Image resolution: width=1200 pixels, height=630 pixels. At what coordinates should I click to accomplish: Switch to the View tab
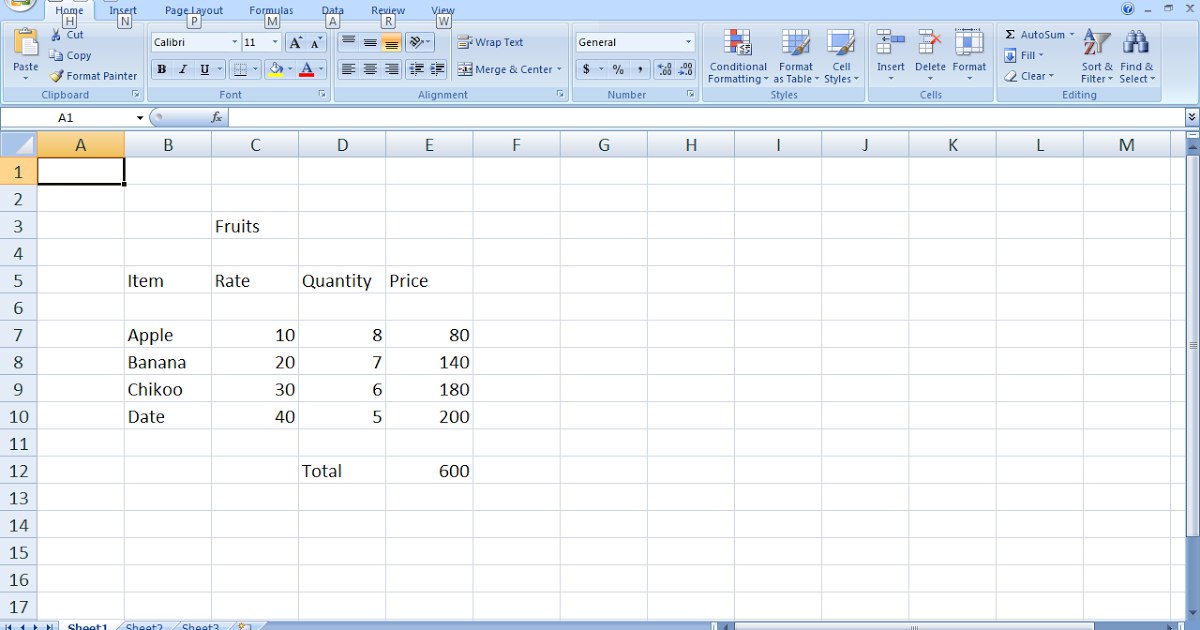click(x=443, y=11)
